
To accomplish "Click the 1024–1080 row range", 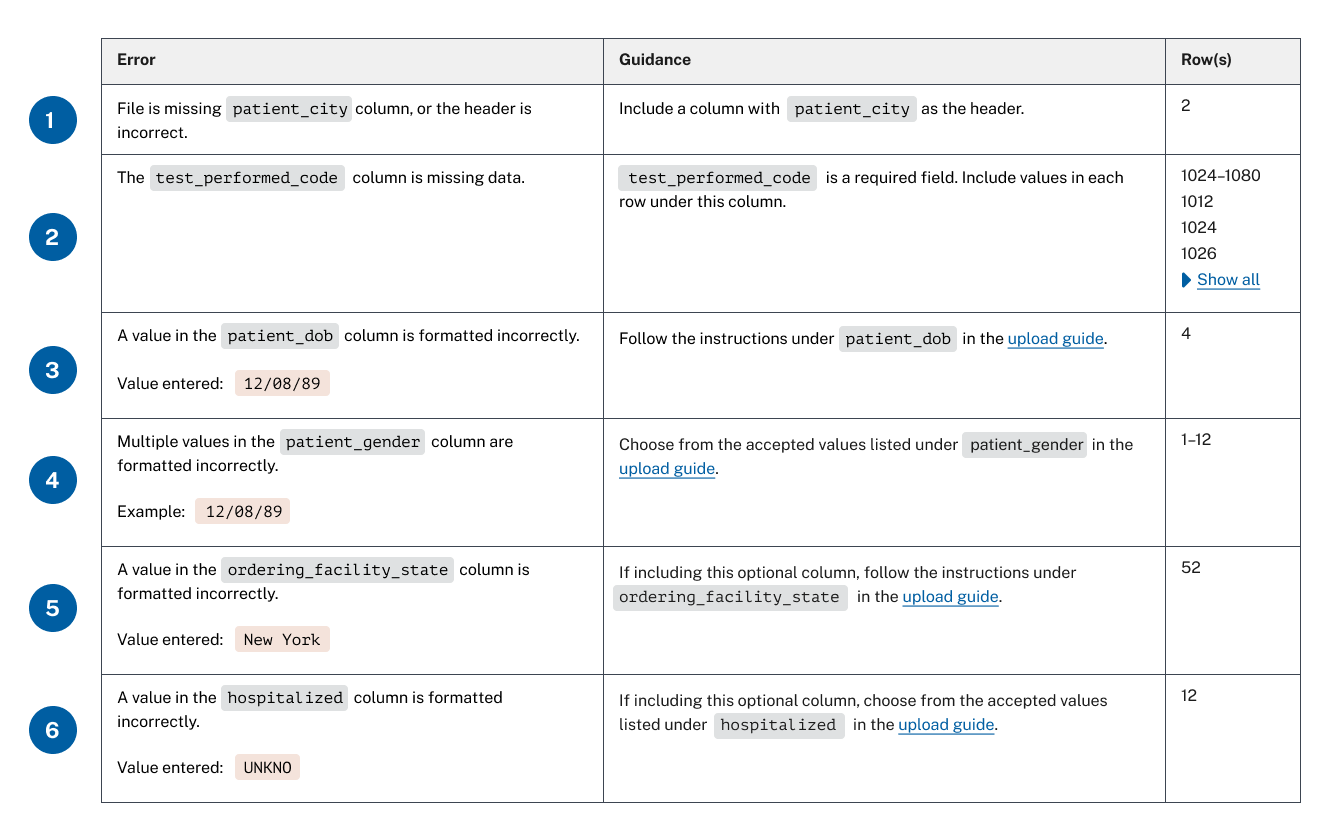I will pos(1221,176).
